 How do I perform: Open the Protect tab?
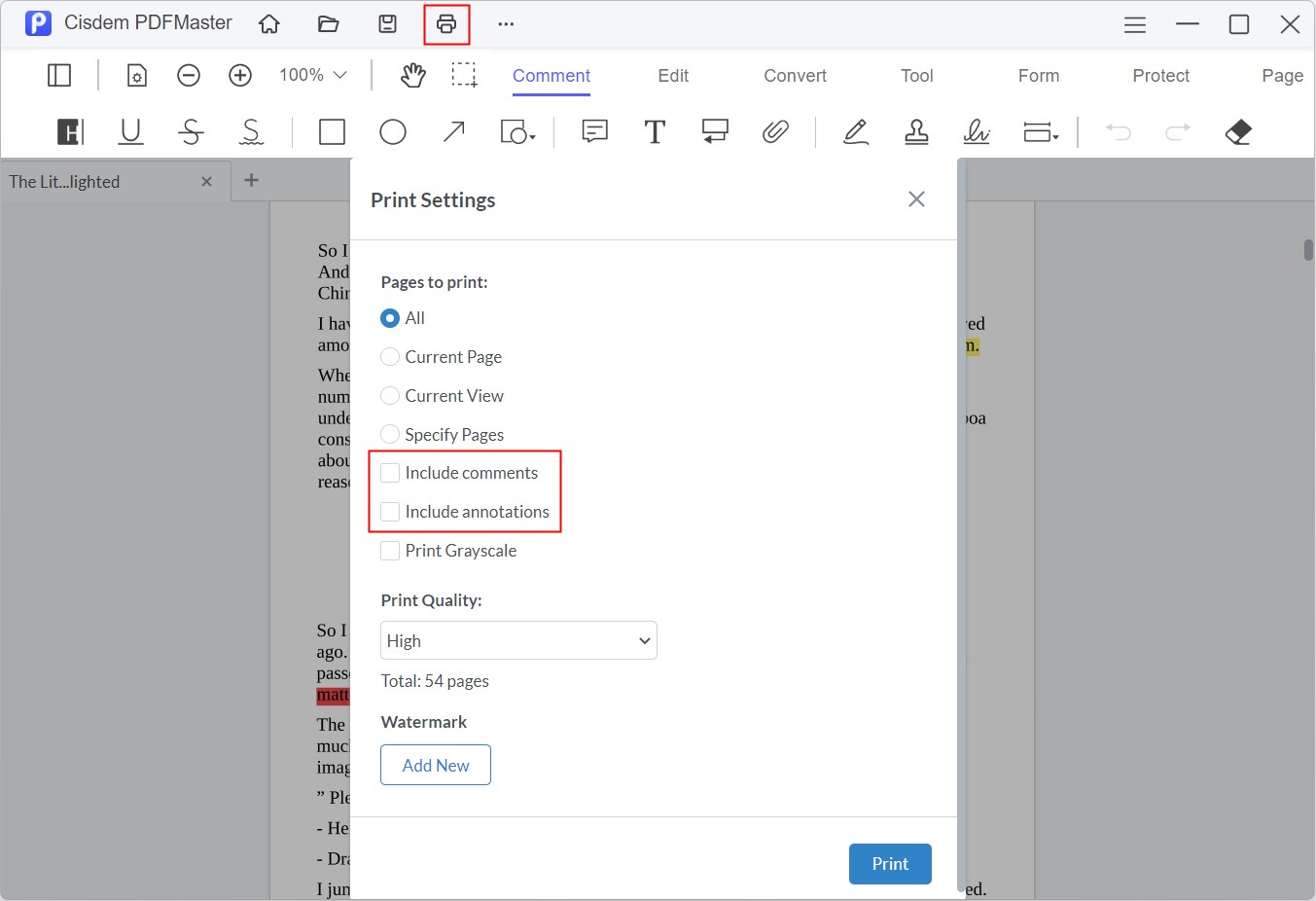[1160, 76]
